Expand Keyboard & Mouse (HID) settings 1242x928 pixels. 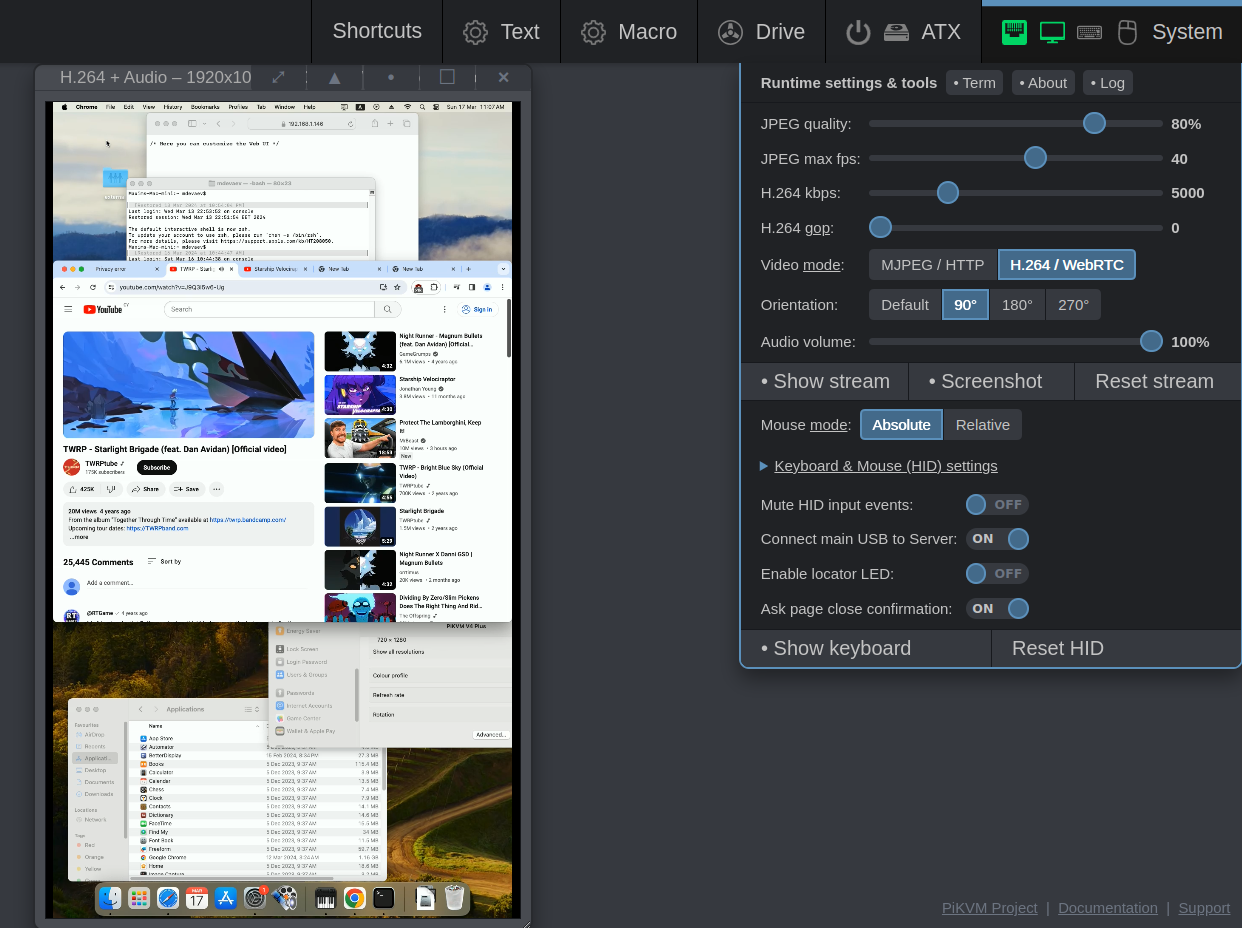click(885, 465)
